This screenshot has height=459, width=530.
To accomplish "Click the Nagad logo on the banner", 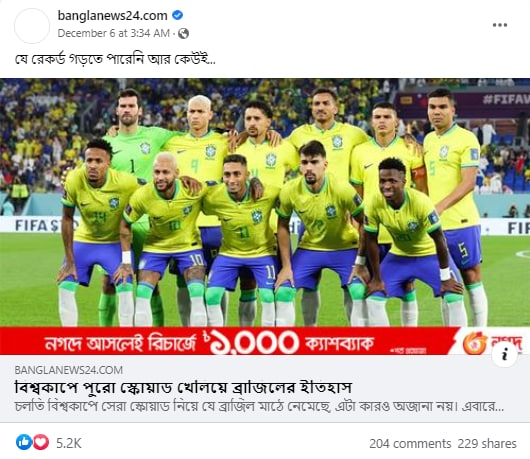I will tap(492, 343).
